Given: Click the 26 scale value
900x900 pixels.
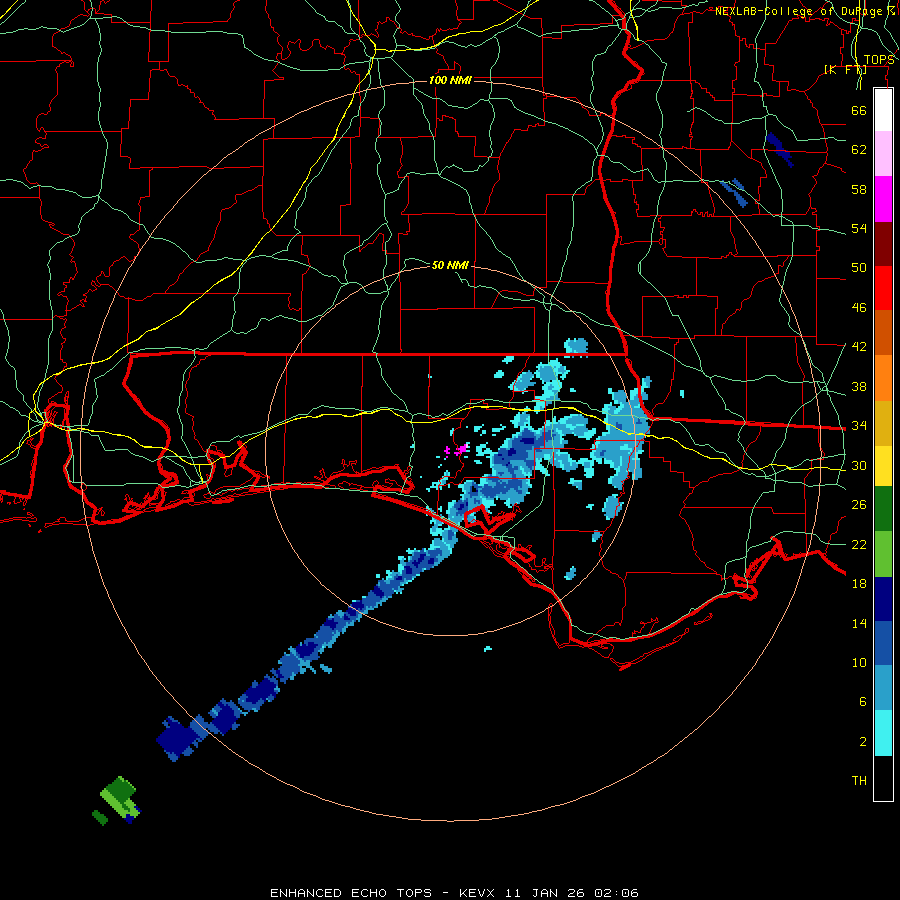Looking at the screenshot, I should (859, 505).
